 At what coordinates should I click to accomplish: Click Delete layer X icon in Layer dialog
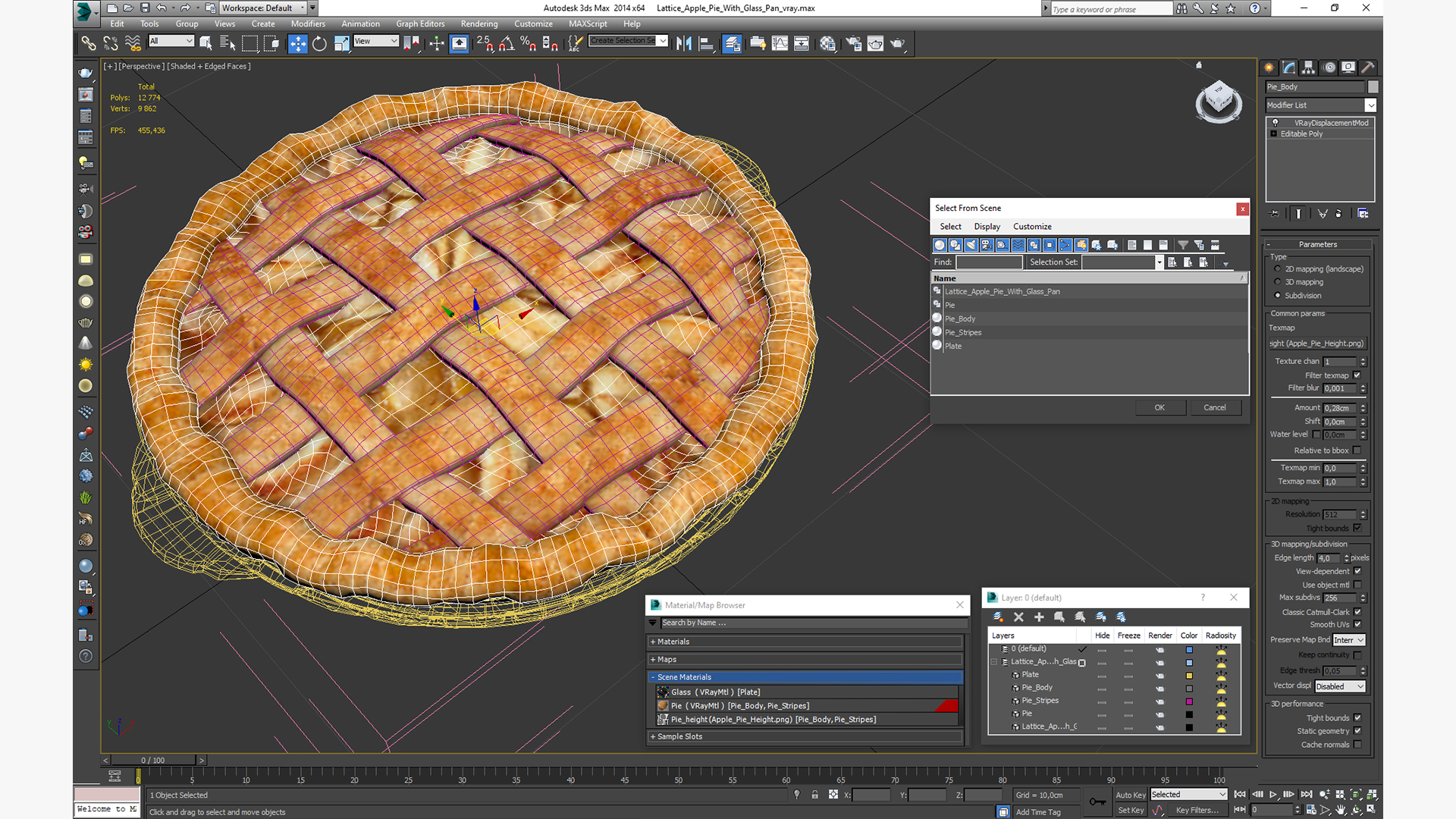pyautogui.click(x=1018, y=617)
